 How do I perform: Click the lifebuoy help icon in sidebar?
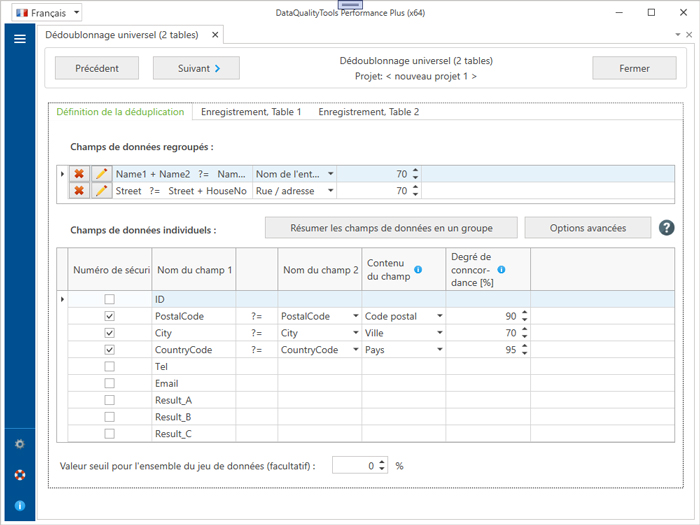[x=19, y=474]
